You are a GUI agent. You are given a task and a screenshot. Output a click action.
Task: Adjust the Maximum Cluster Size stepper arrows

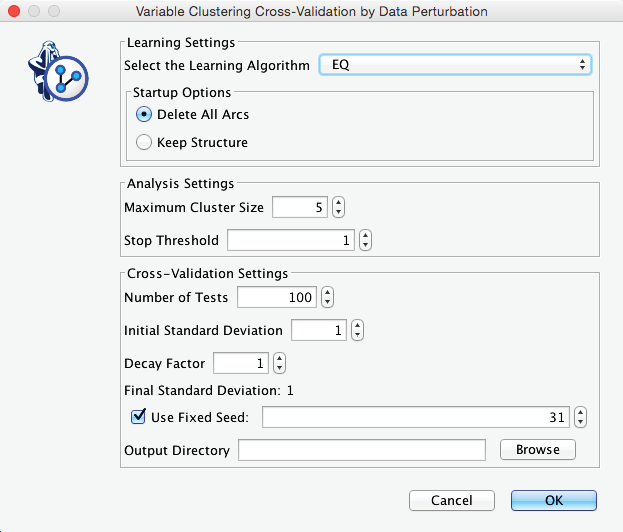(x=338, y=208)
